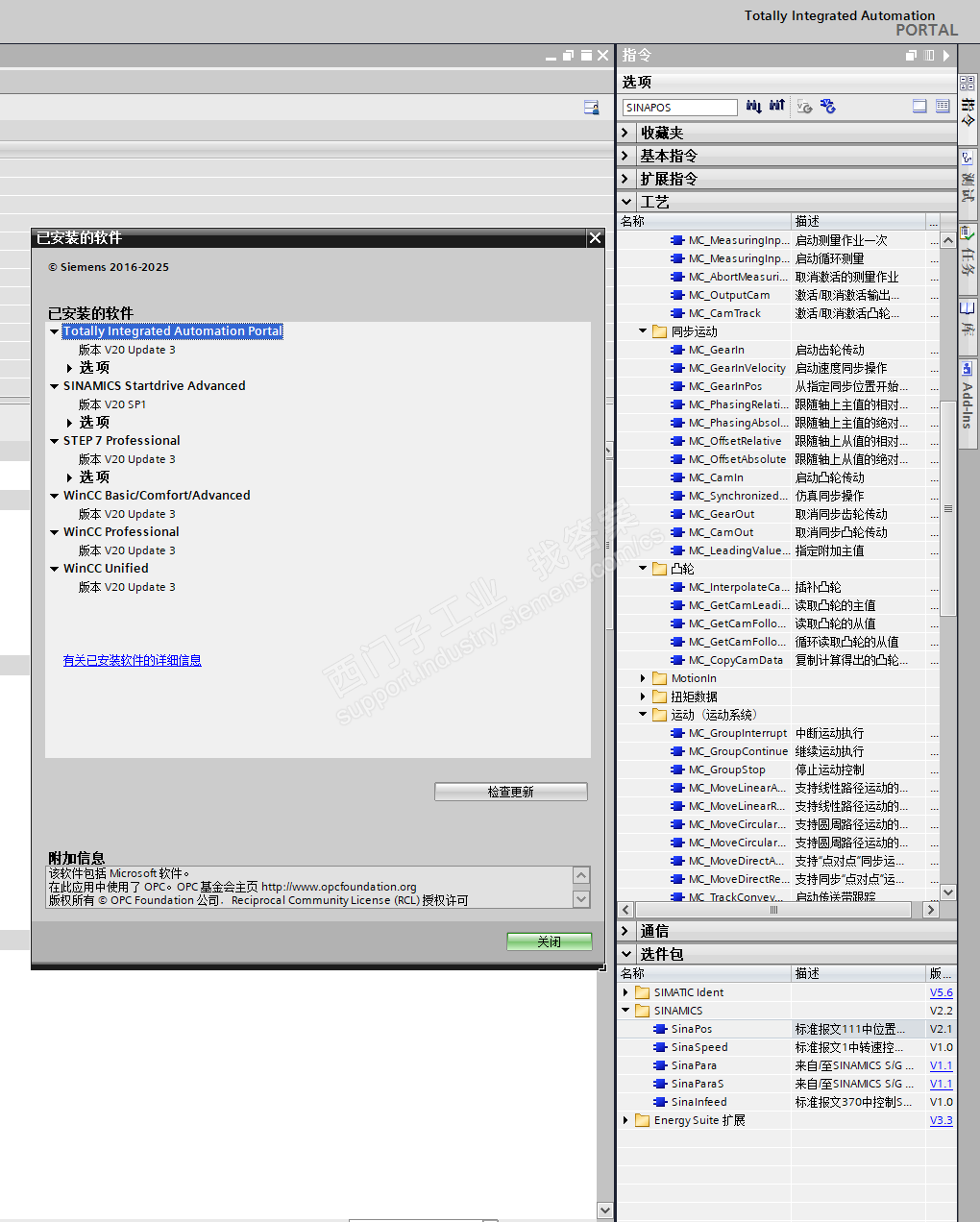Collapse Totally Integrated Automation Portal tree node
This screenshot has width=980, height=1222.
pos(54,331)
